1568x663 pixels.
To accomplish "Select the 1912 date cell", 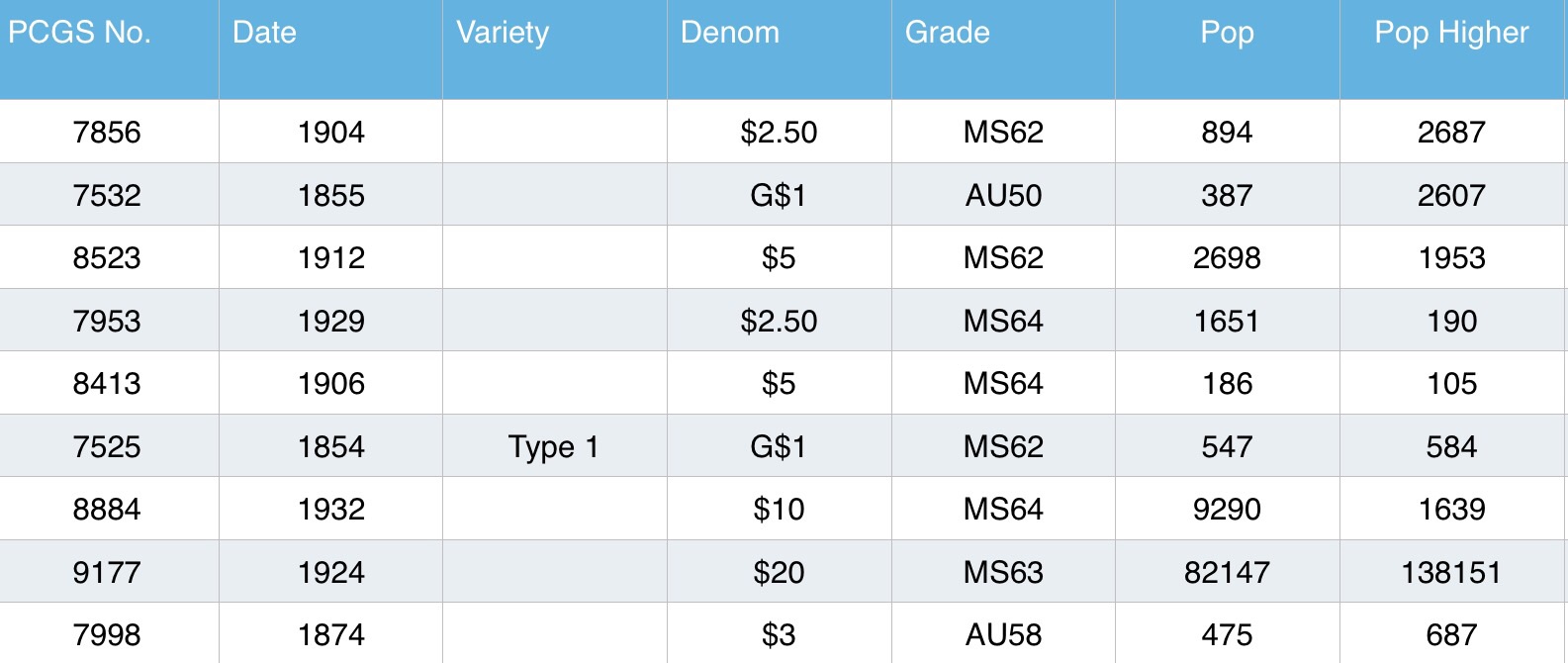I will click(331, 257).
